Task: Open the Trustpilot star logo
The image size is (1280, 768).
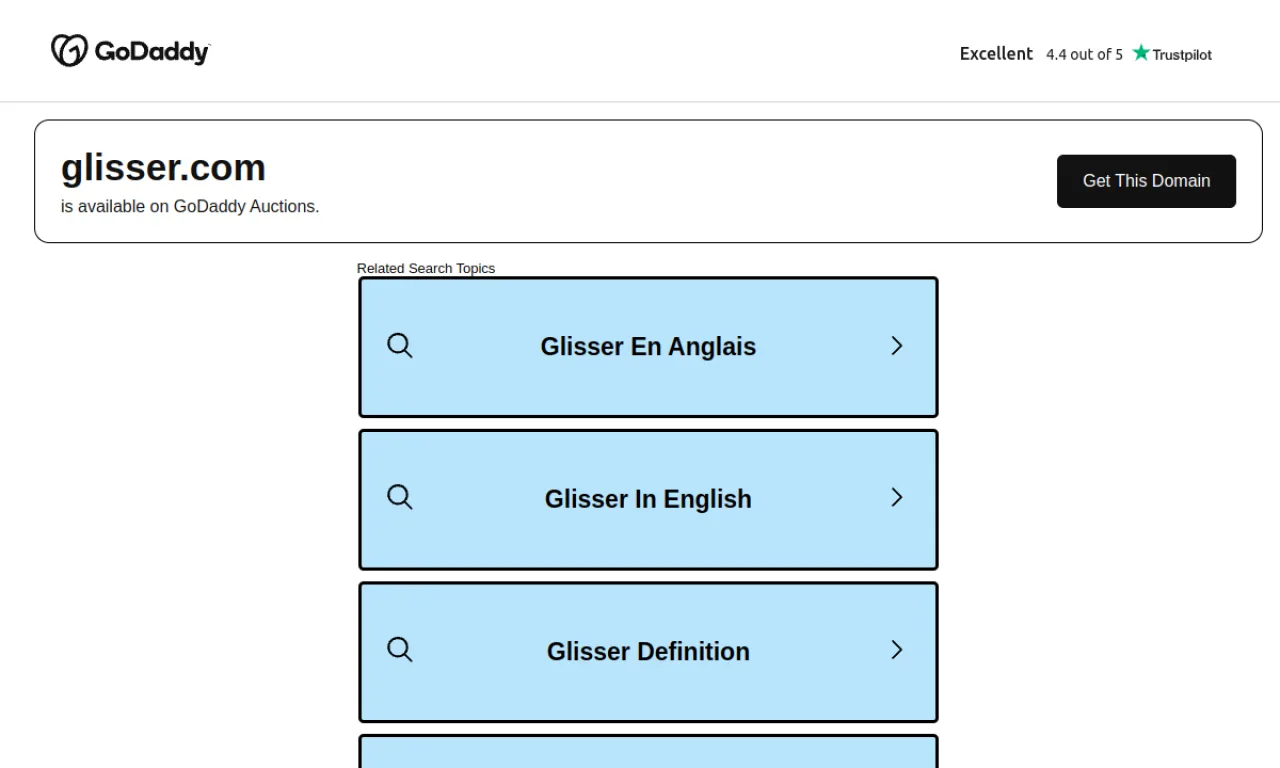Action: click(1172, 54)
